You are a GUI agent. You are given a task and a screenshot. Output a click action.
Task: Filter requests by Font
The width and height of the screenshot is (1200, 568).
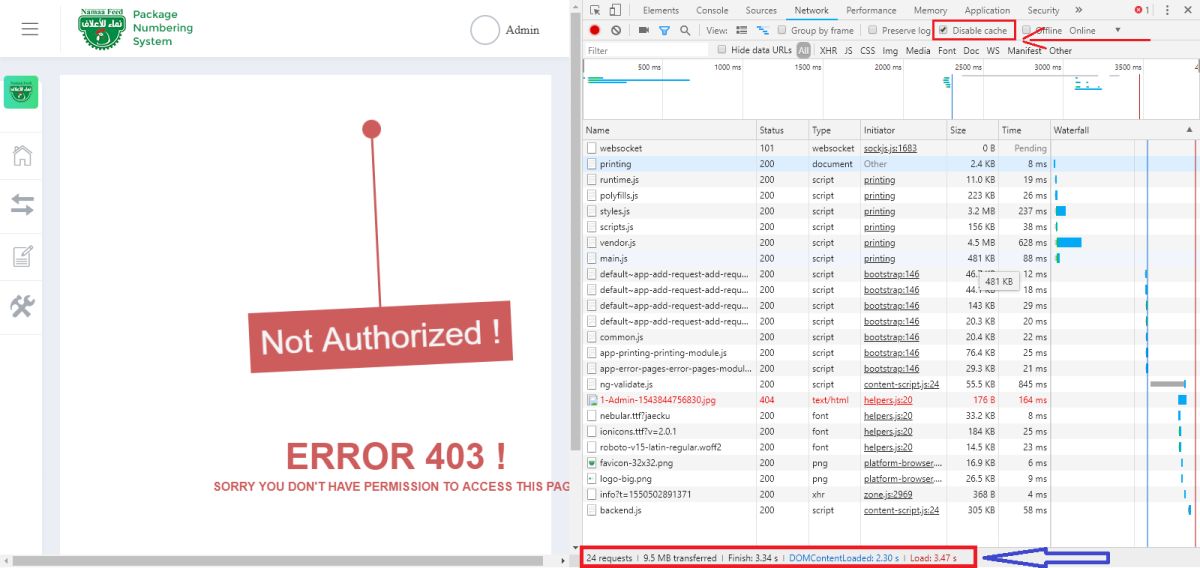pyautogui.click(x=947, y=50)
